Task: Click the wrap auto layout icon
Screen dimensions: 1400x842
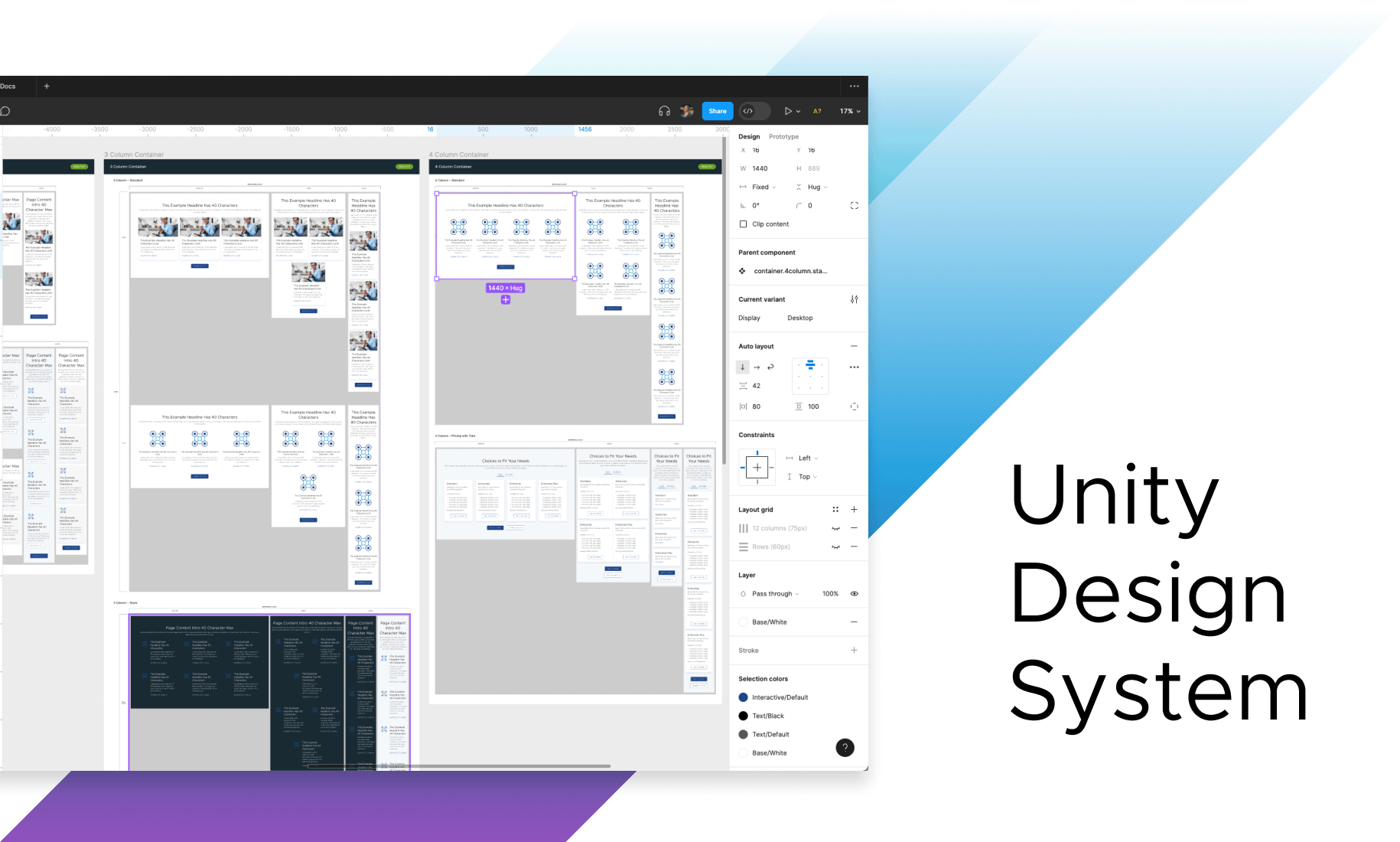Action: point(770,367)
